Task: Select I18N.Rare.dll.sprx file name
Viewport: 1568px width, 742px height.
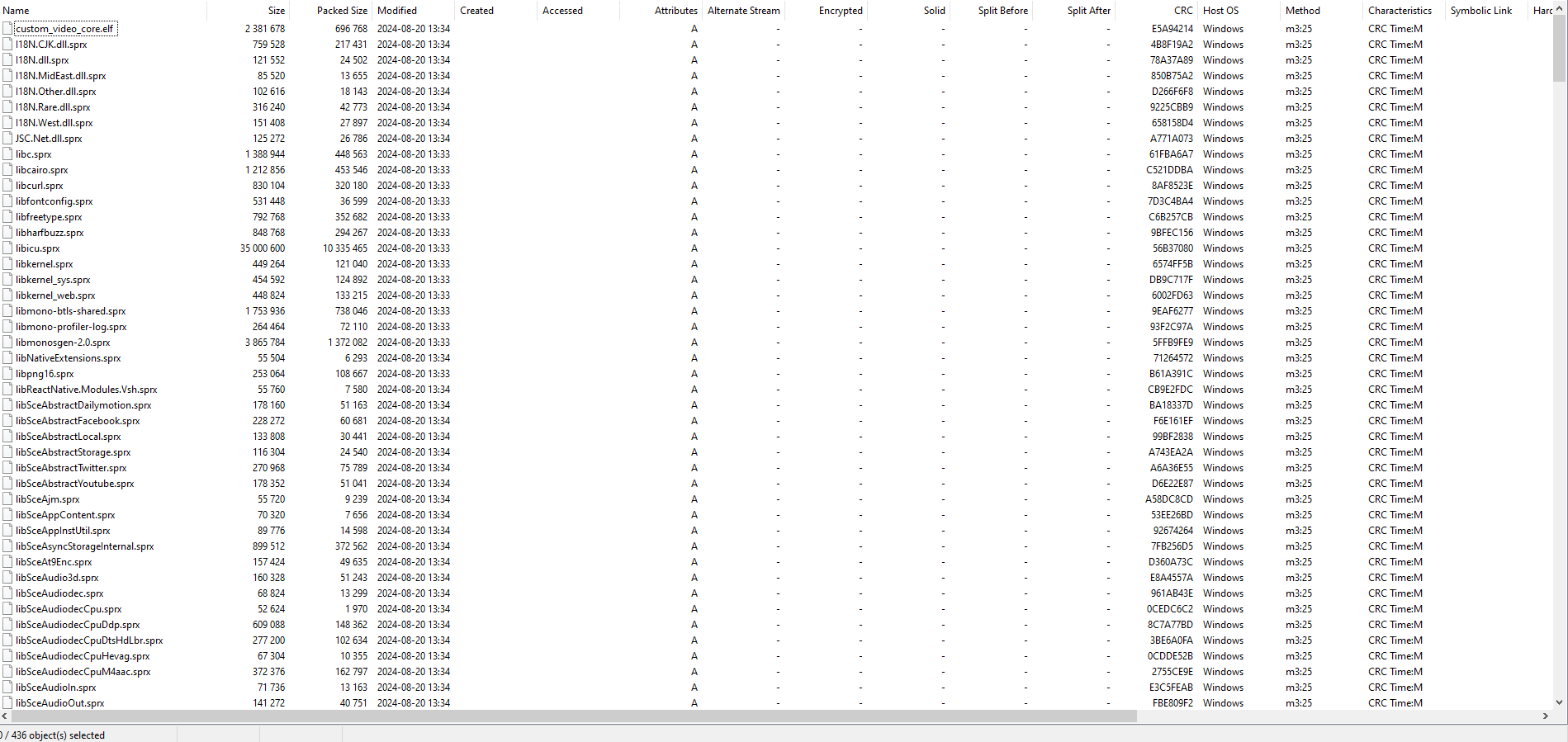Action: click(x=53, y=107)
